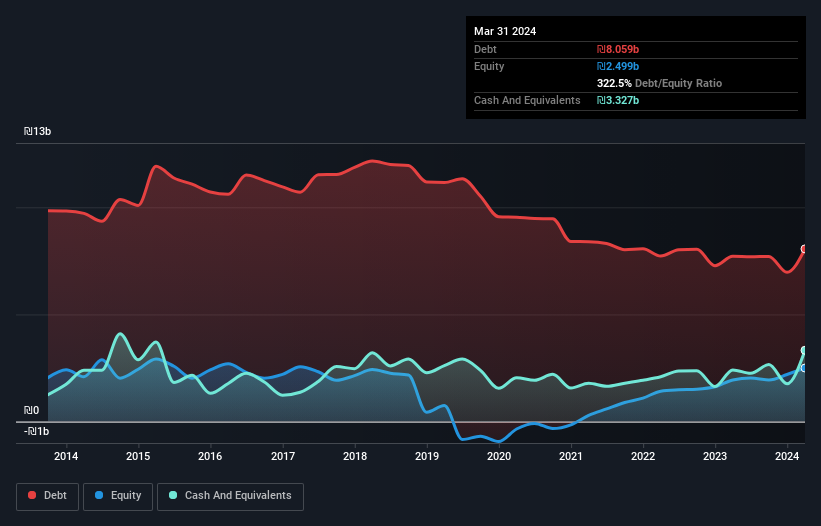Click the Debt row label in tooltip
This screenshot has width=821, height=526.
(485, 49)
